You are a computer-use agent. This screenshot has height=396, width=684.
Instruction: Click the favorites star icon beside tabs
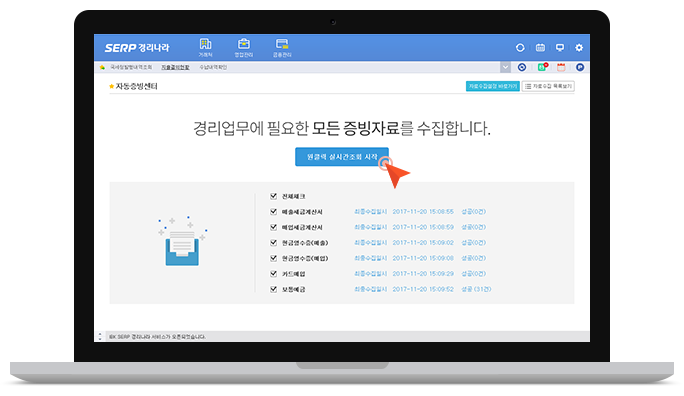pyautogui.click(x=102, y=67)
